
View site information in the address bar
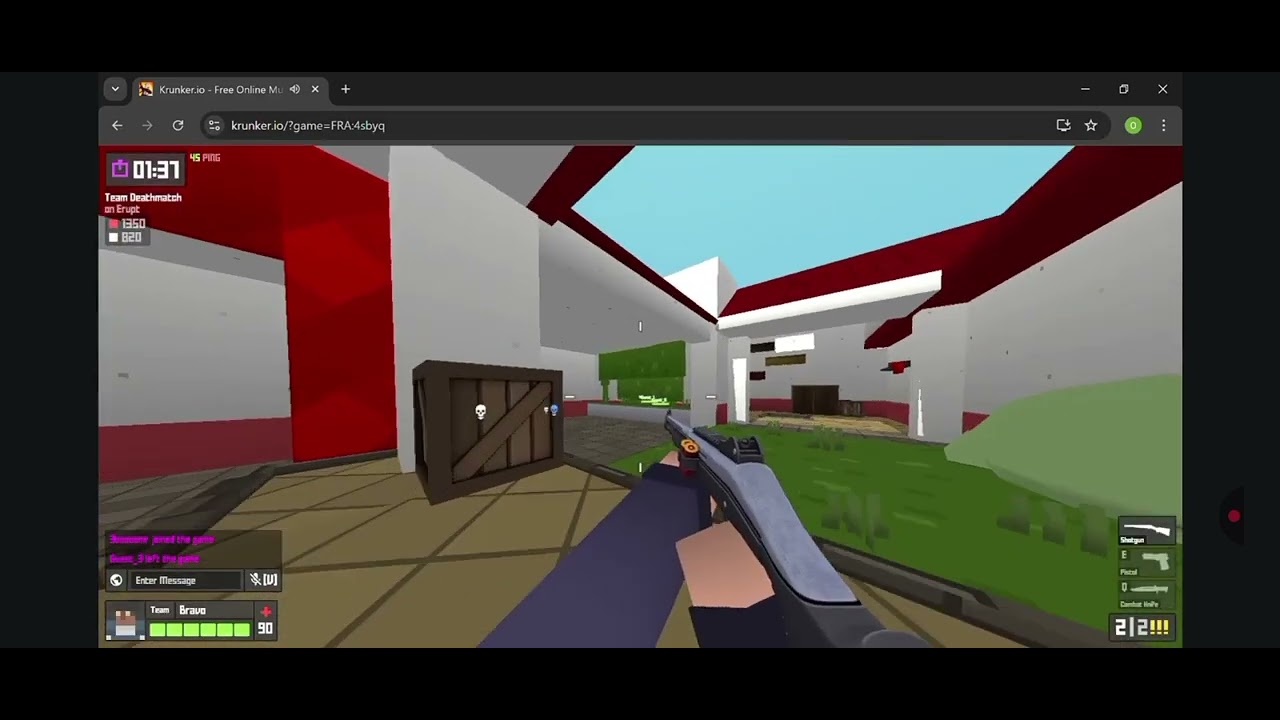214,125
